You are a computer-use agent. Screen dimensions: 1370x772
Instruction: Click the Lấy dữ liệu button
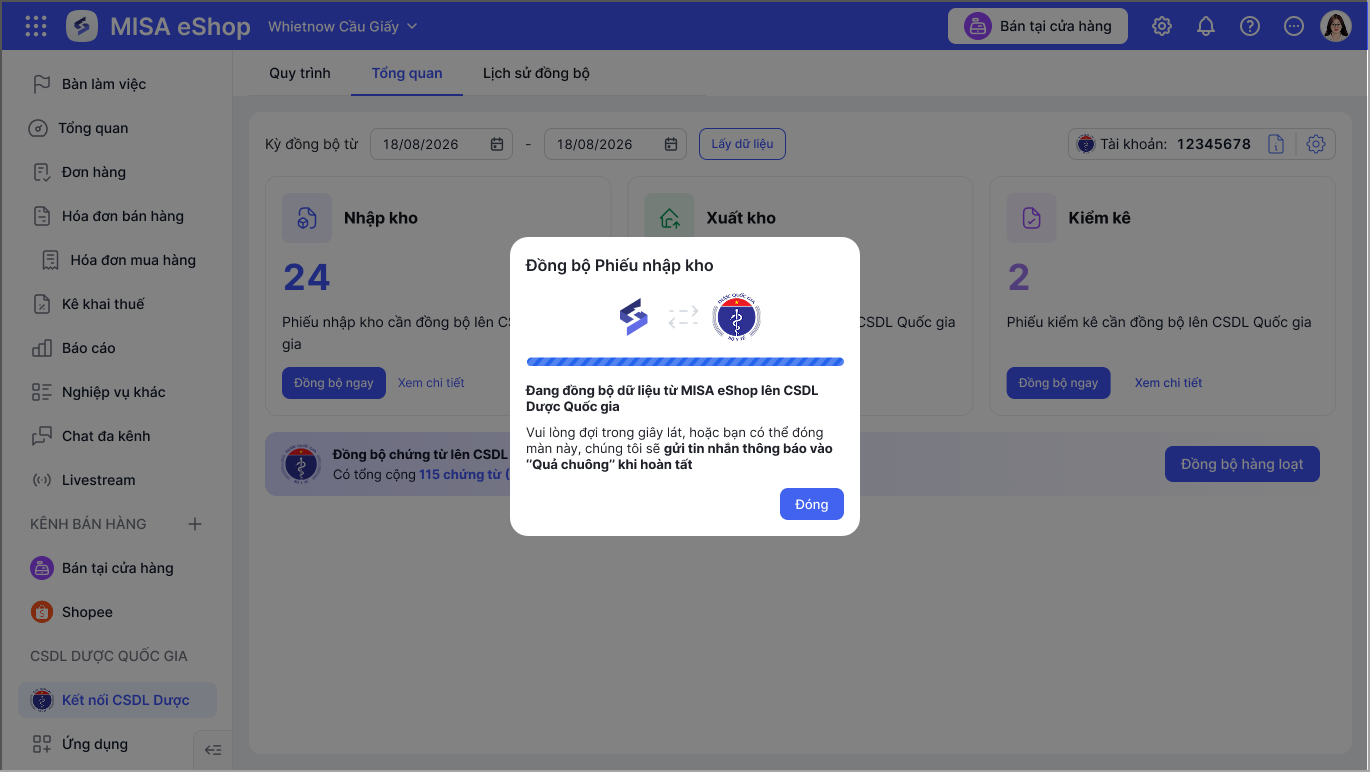742,144
